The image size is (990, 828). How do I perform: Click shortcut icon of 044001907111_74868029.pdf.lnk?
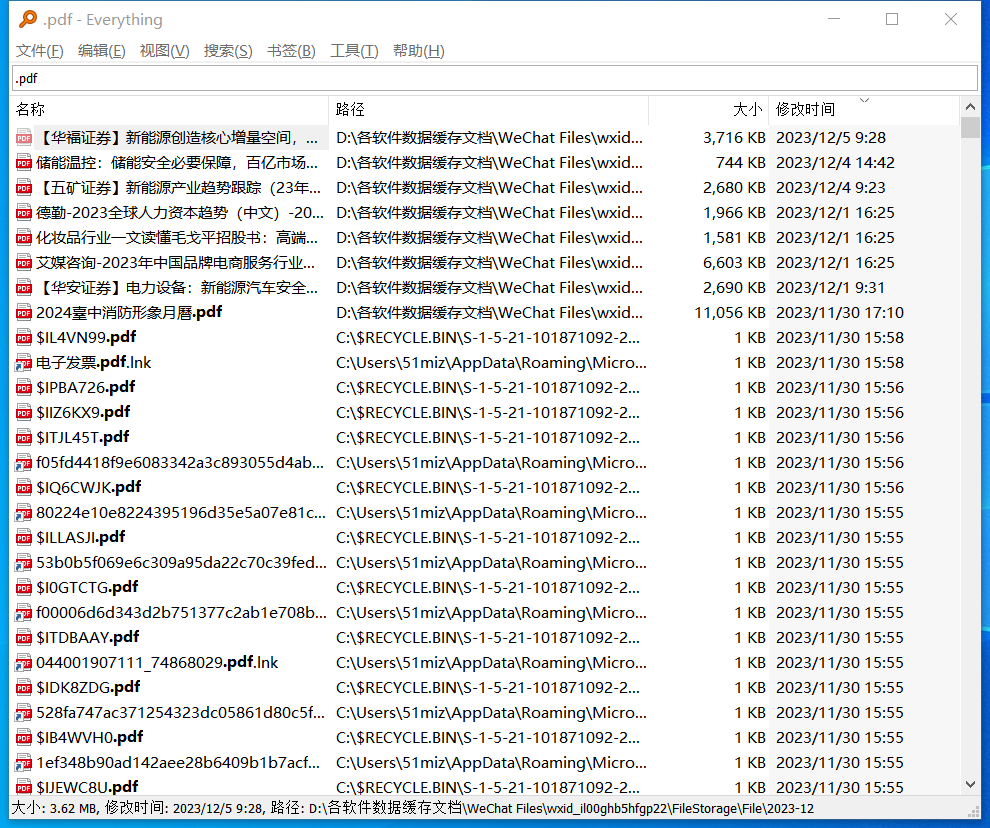24,663
